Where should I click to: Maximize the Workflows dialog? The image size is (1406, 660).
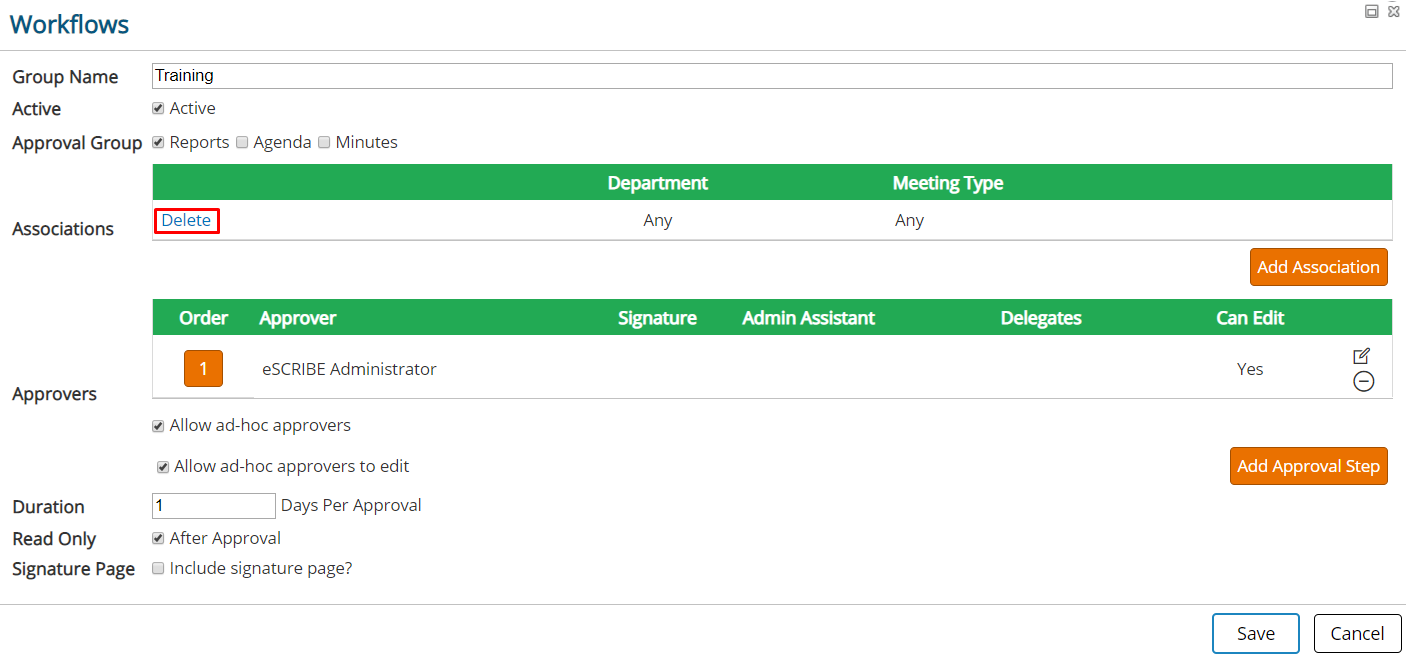click(1372, 11)
